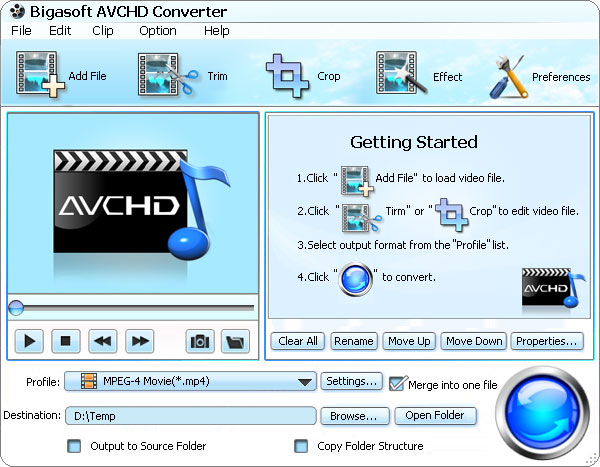Click the playback seek slider handle
Screen dimensions: 600x467
[16, 307]
